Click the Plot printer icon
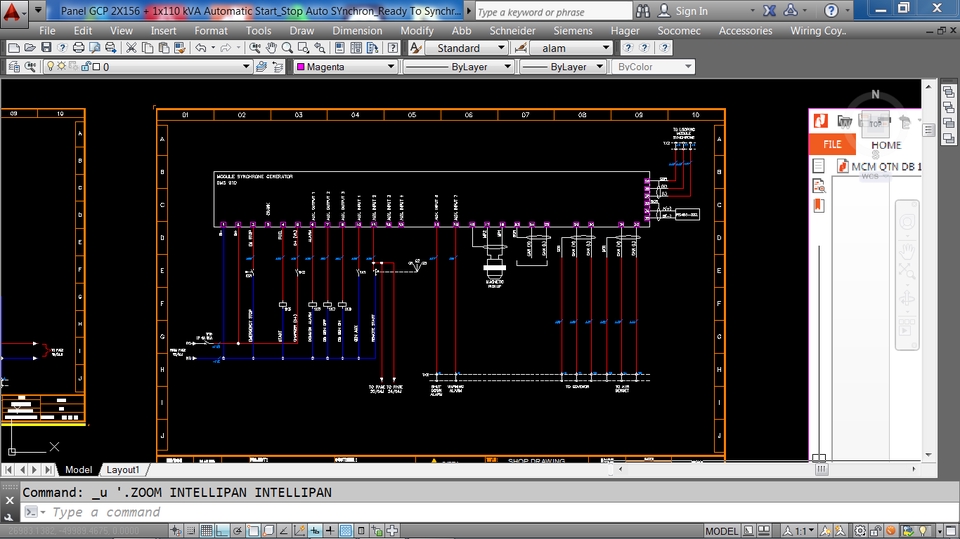 (x=78, y=48)
